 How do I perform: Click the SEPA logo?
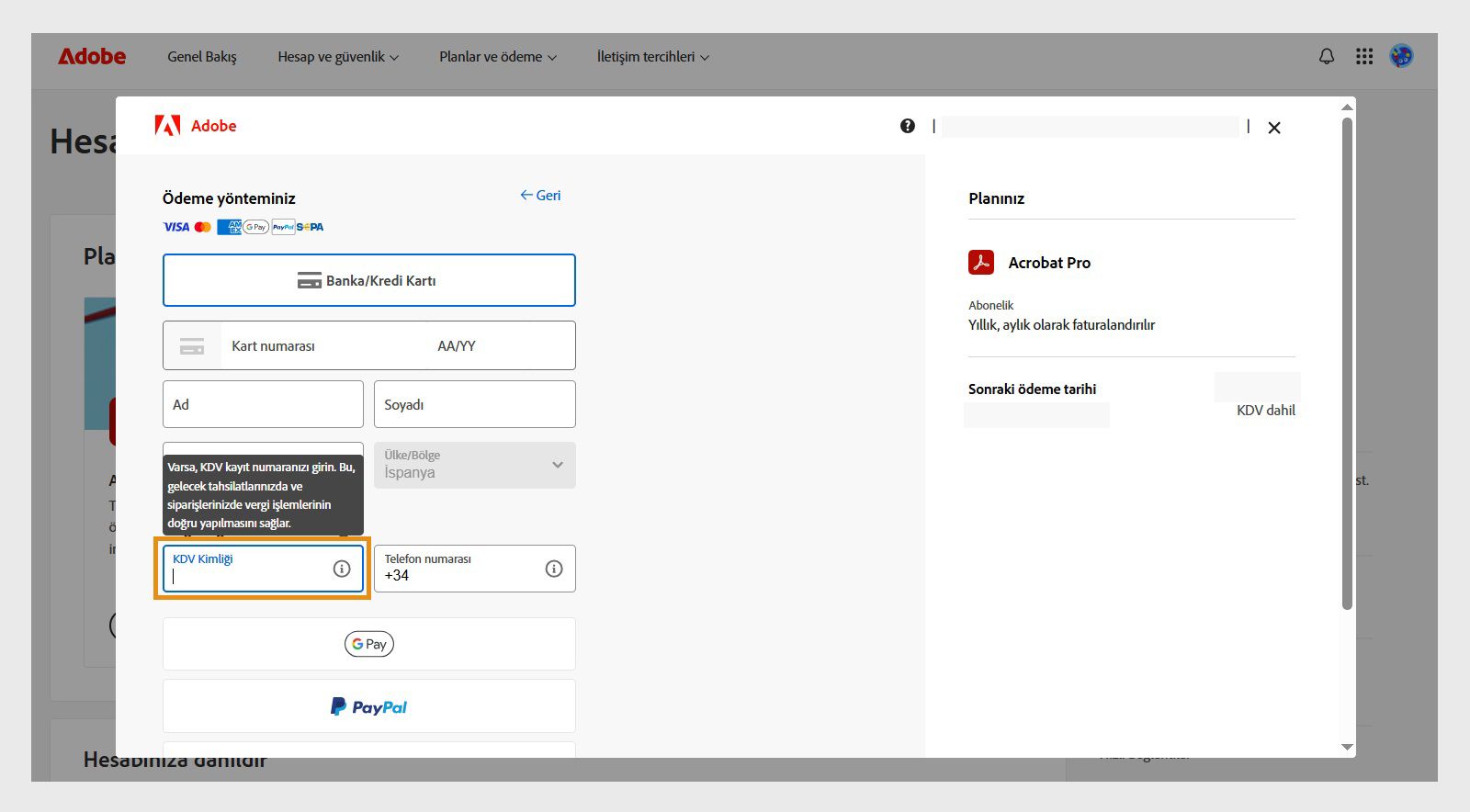click(x=310, y=227)
